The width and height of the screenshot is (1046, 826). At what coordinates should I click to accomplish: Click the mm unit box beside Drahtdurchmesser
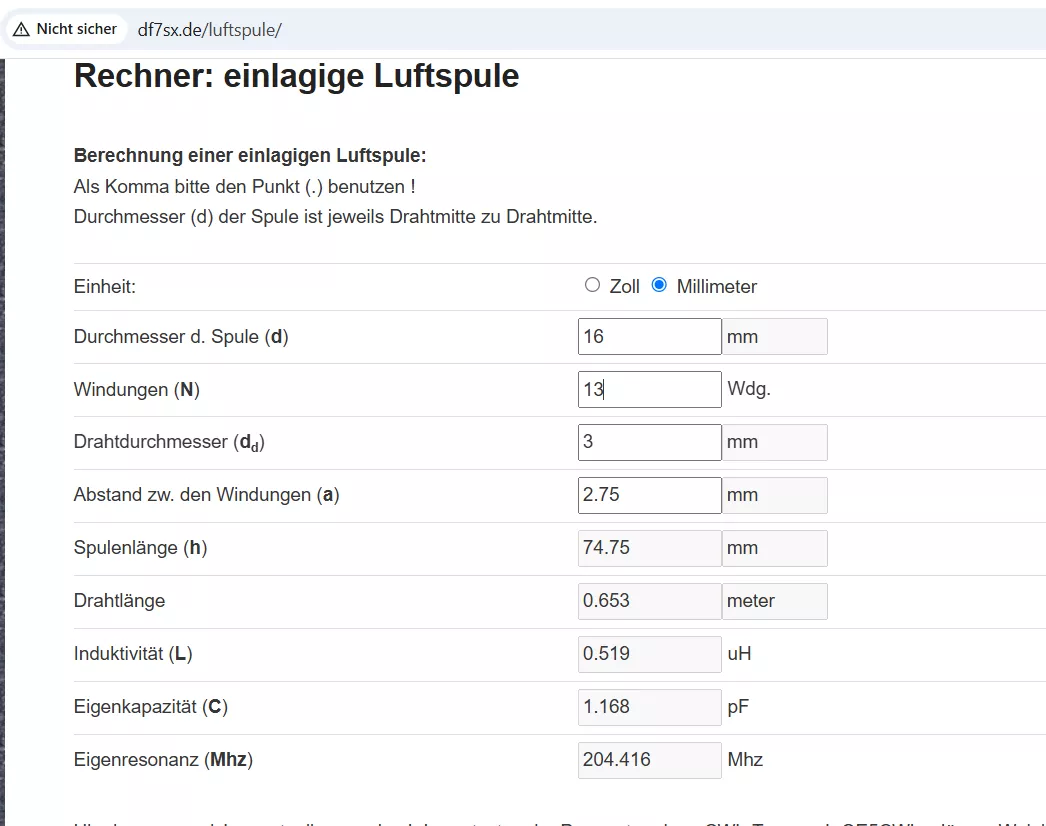[x=775, y=442]
